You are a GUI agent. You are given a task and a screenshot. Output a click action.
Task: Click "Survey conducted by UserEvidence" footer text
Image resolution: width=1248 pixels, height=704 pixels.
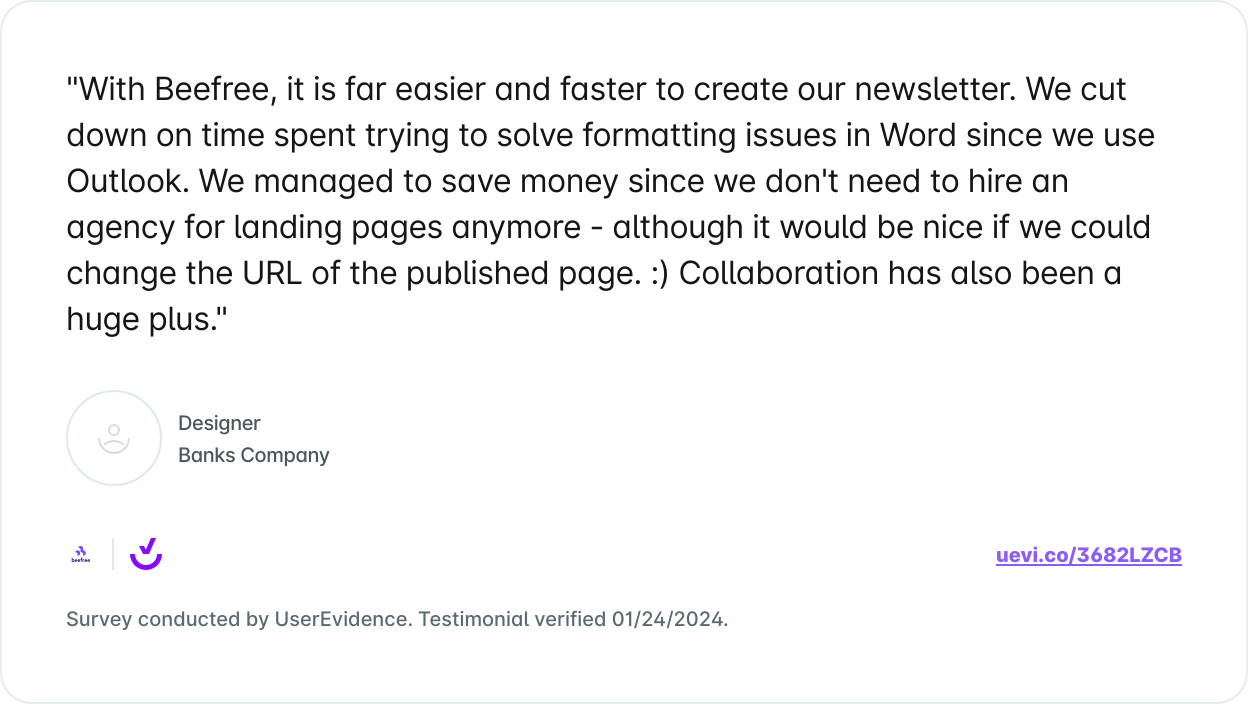click(238, 619)
